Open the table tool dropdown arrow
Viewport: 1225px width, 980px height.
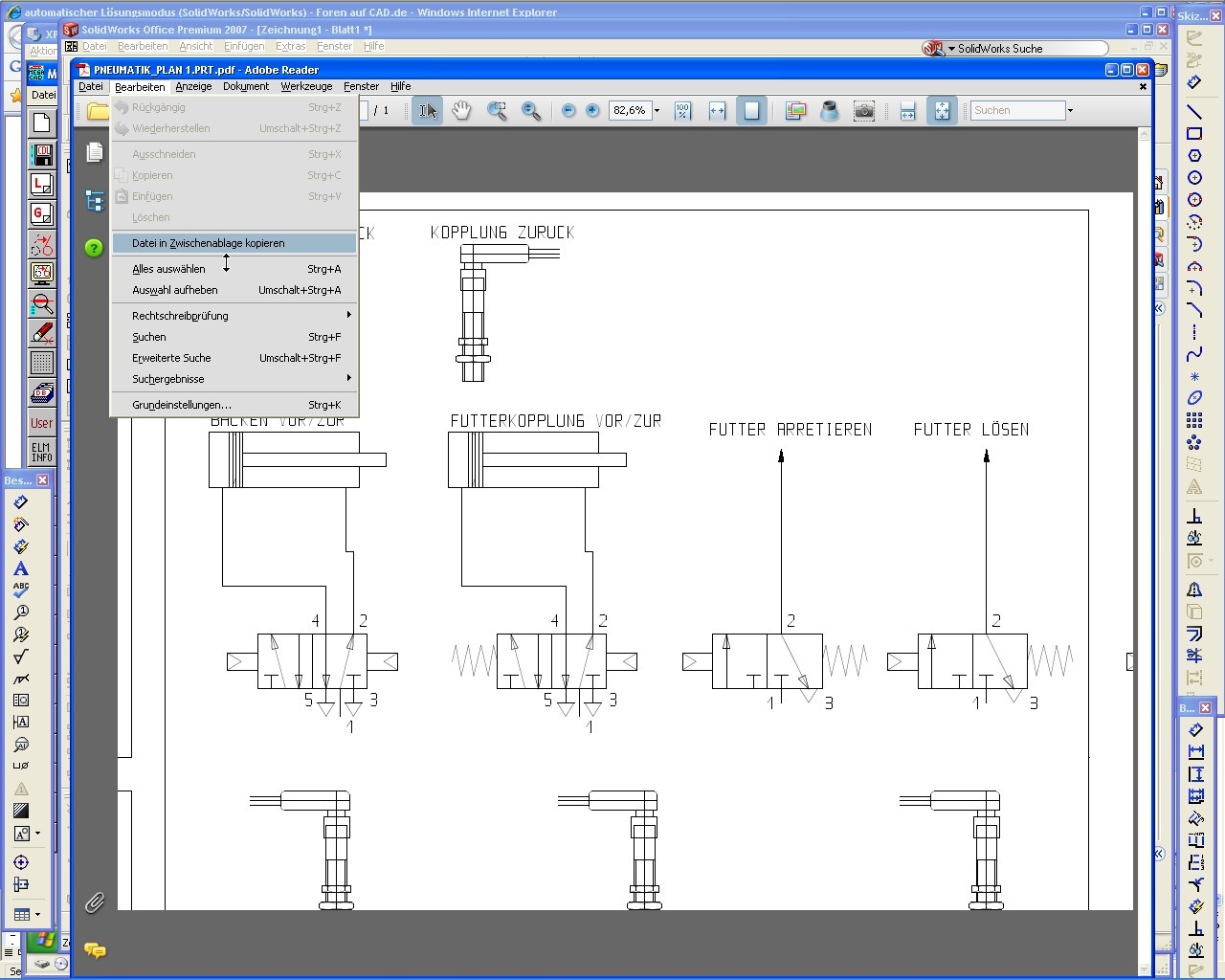coord(37,915)
